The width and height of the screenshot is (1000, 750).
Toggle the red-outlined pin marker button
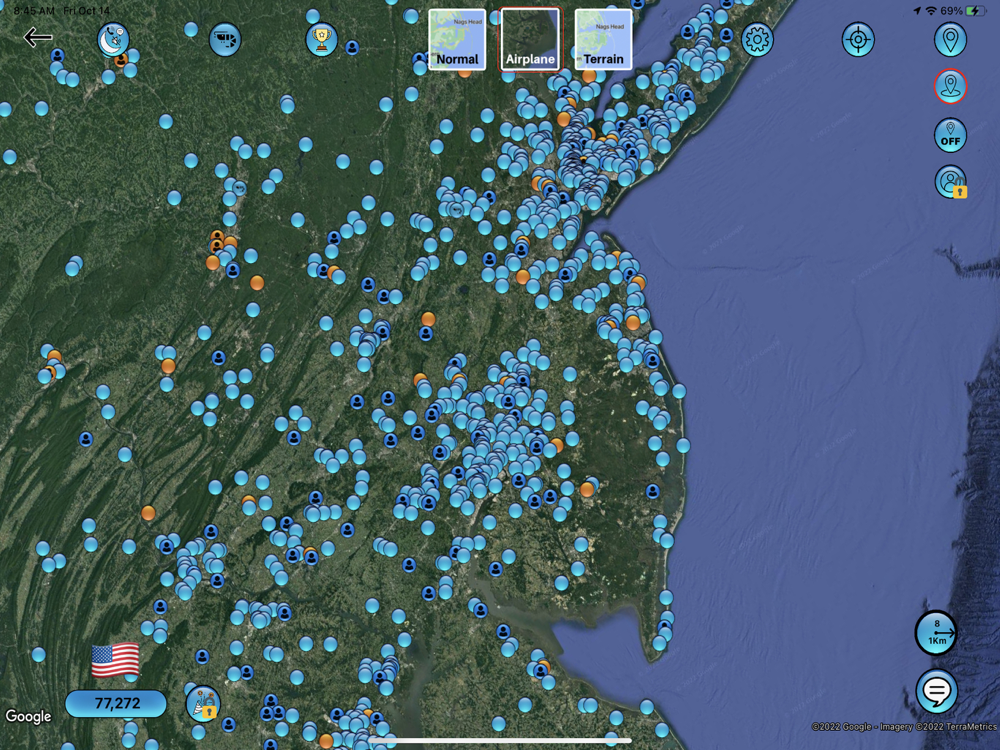950,86
